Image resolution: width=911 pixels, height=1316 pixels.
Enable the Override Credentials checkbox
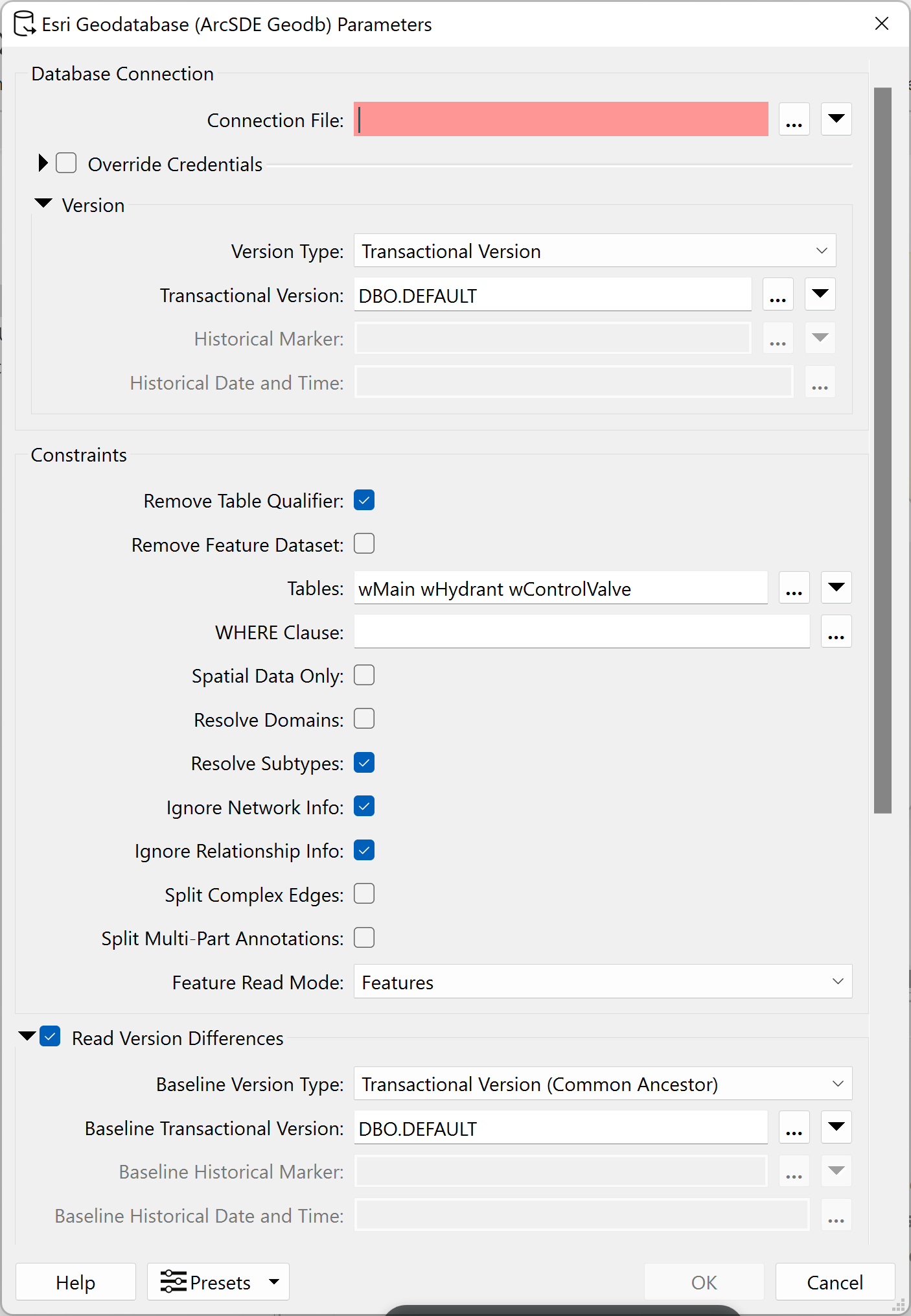[66, 163]
